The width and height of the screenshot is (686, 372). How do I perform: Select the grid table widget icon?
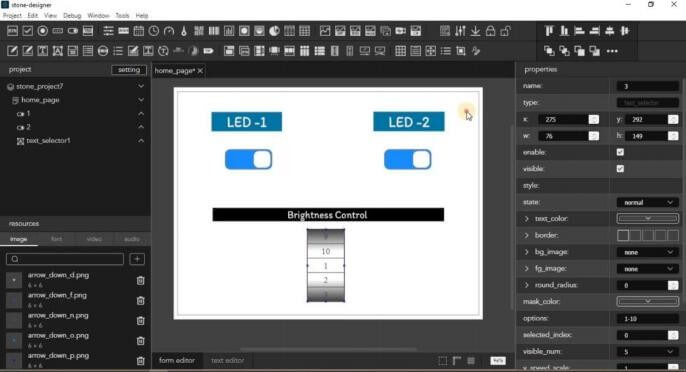point(400,51)
